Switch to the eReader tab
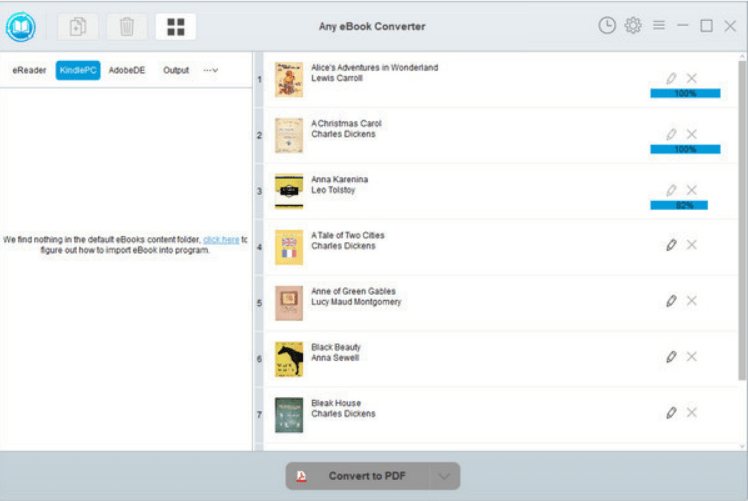This screenshot has height=501, width=748. pos(29,71)
